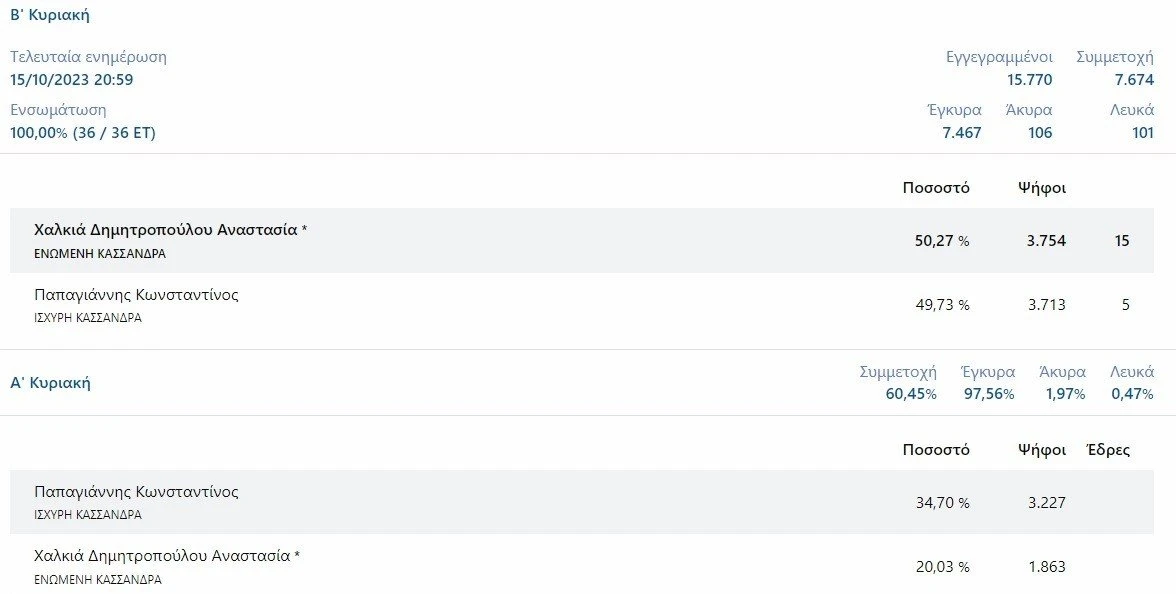Screen dimensions: 1176x594
Task: Click the Ψήφοι column header in top table
Action: pyautogui.click(x=1042, y=188)
